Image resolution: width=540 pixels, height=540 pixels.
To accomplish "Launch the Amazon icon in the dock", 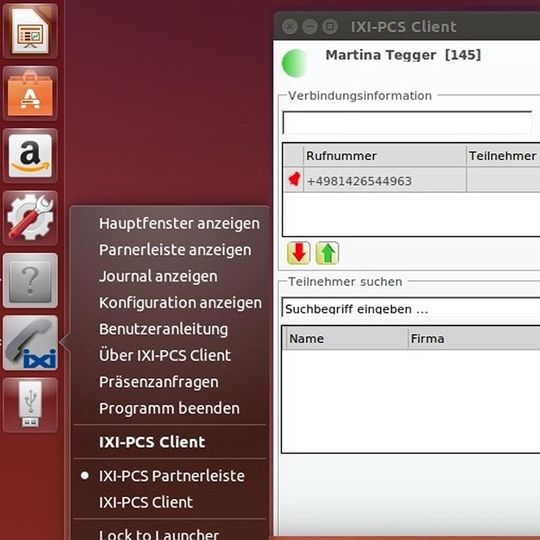I will [x=30, y=156].
